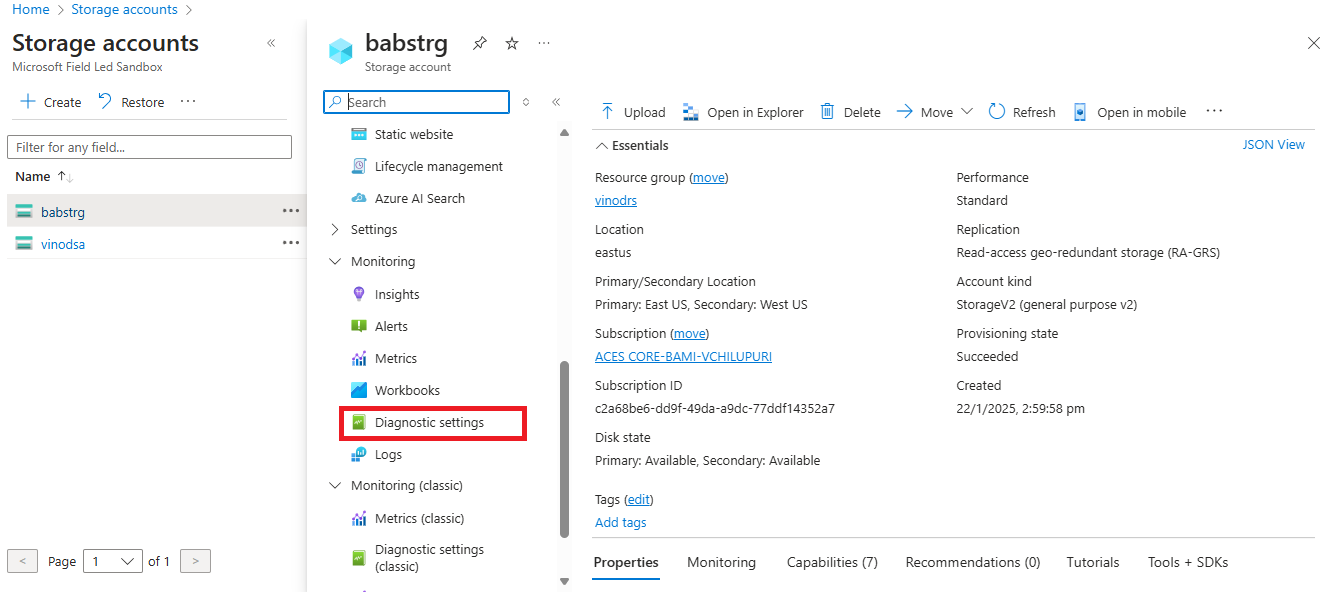The image size is (1330, 592).
Task: Open JSON View link
Action: pyautogui.click(x=1273, y=145)
